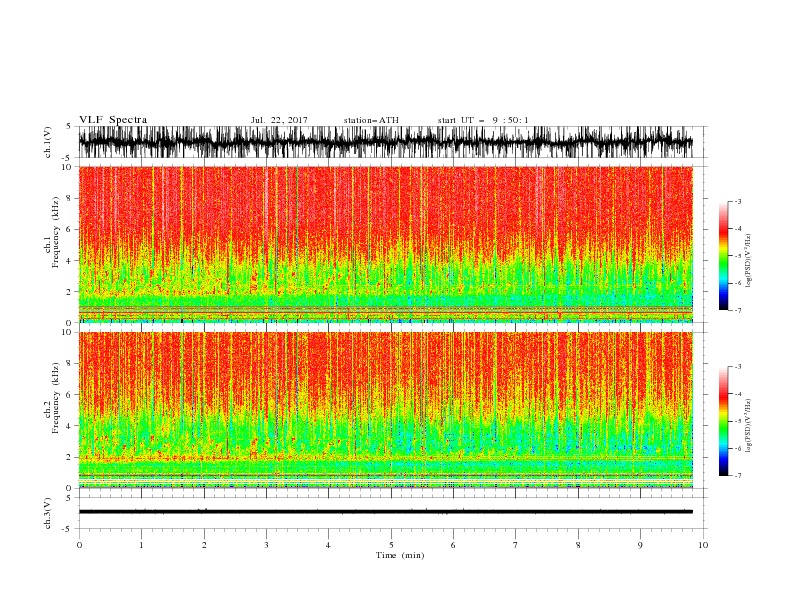Click the flat ch.3 voltage trace

coord(385,512)
